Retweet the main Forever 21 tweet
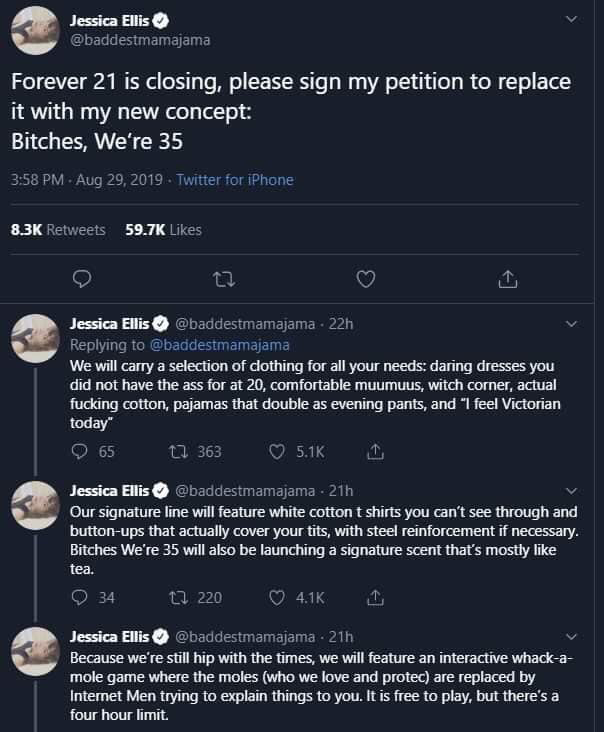This screenshot has height=732, width=604. (224, 279)
